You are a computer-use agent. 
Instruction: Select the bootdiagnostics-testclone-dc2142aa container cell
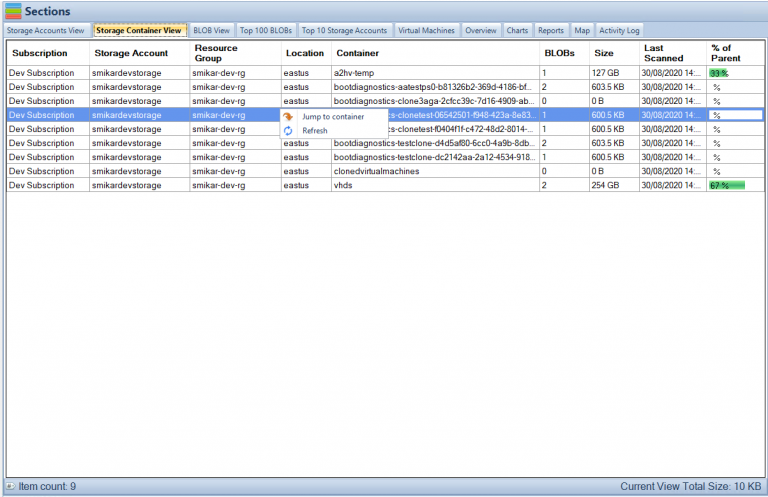pos(435,157)
